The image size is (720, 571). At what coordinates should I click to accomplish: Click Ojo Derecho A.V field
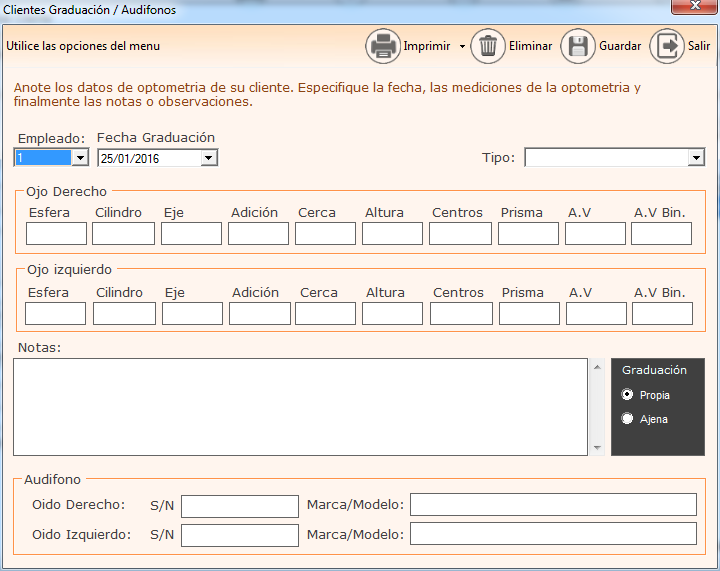[x=596, y=234]
